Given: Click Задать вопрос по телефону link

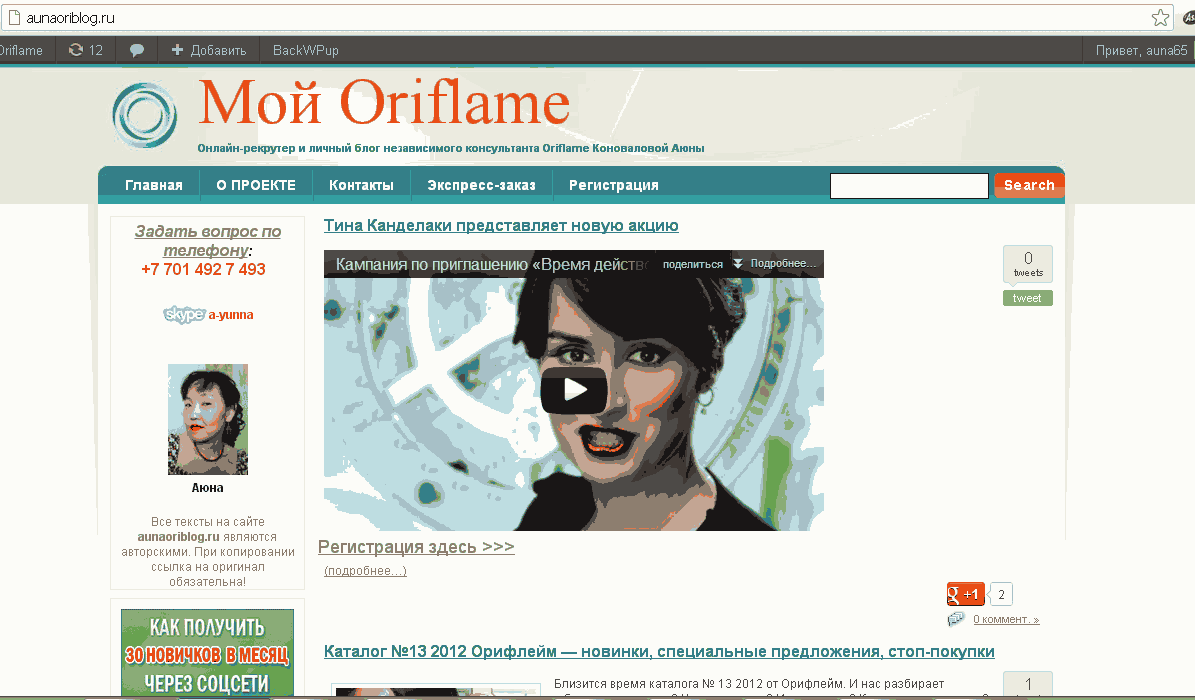Looking at the screenshot, I should click(207, 240).
